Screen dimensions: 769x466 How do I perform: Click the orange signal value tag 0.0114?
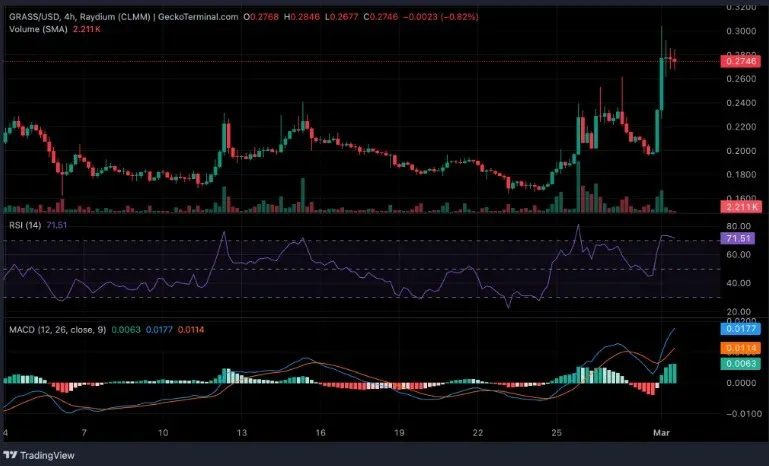[x=740, y=348]
